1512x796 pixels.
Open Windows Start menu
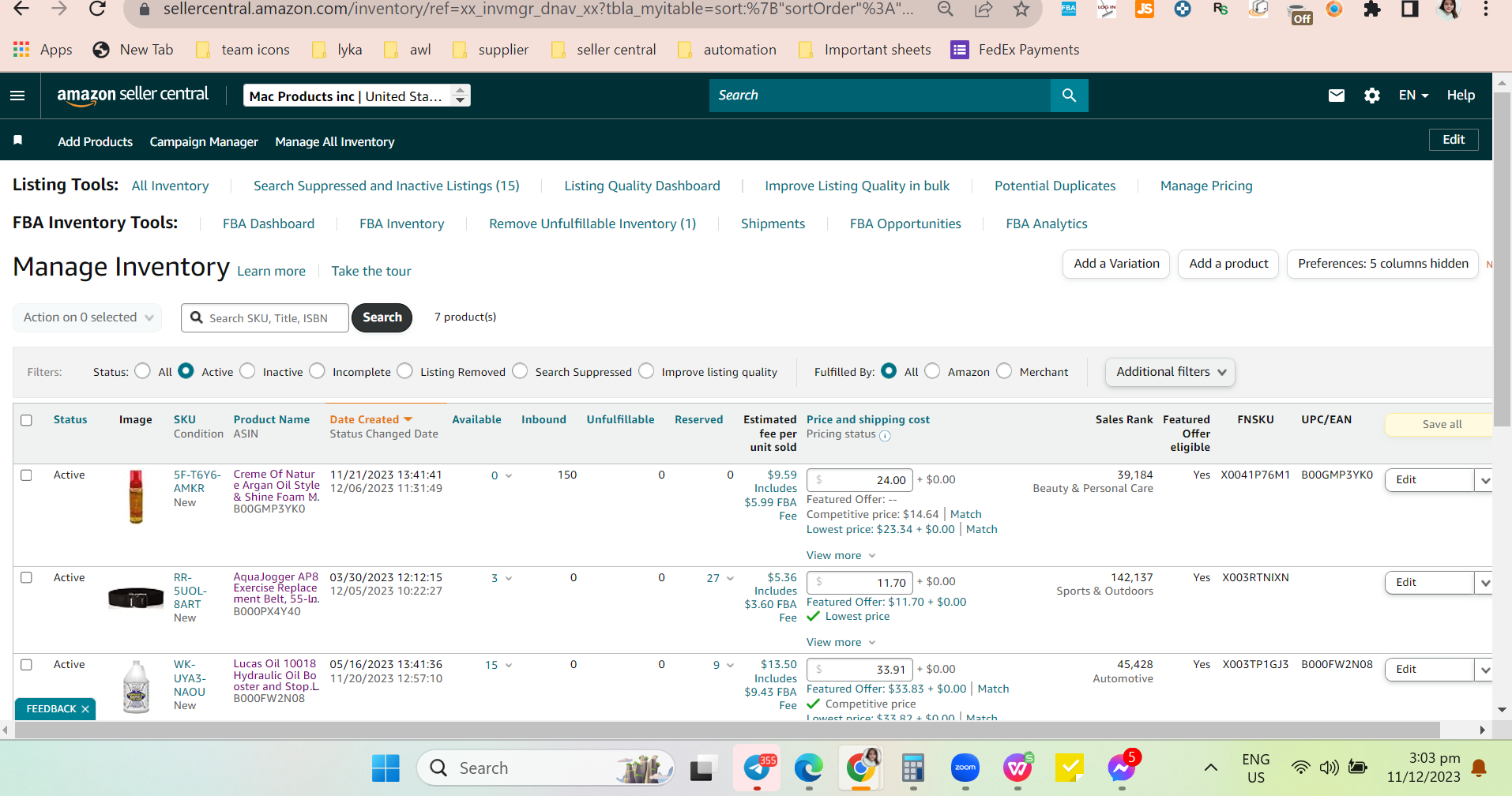[x=386, y=768]
